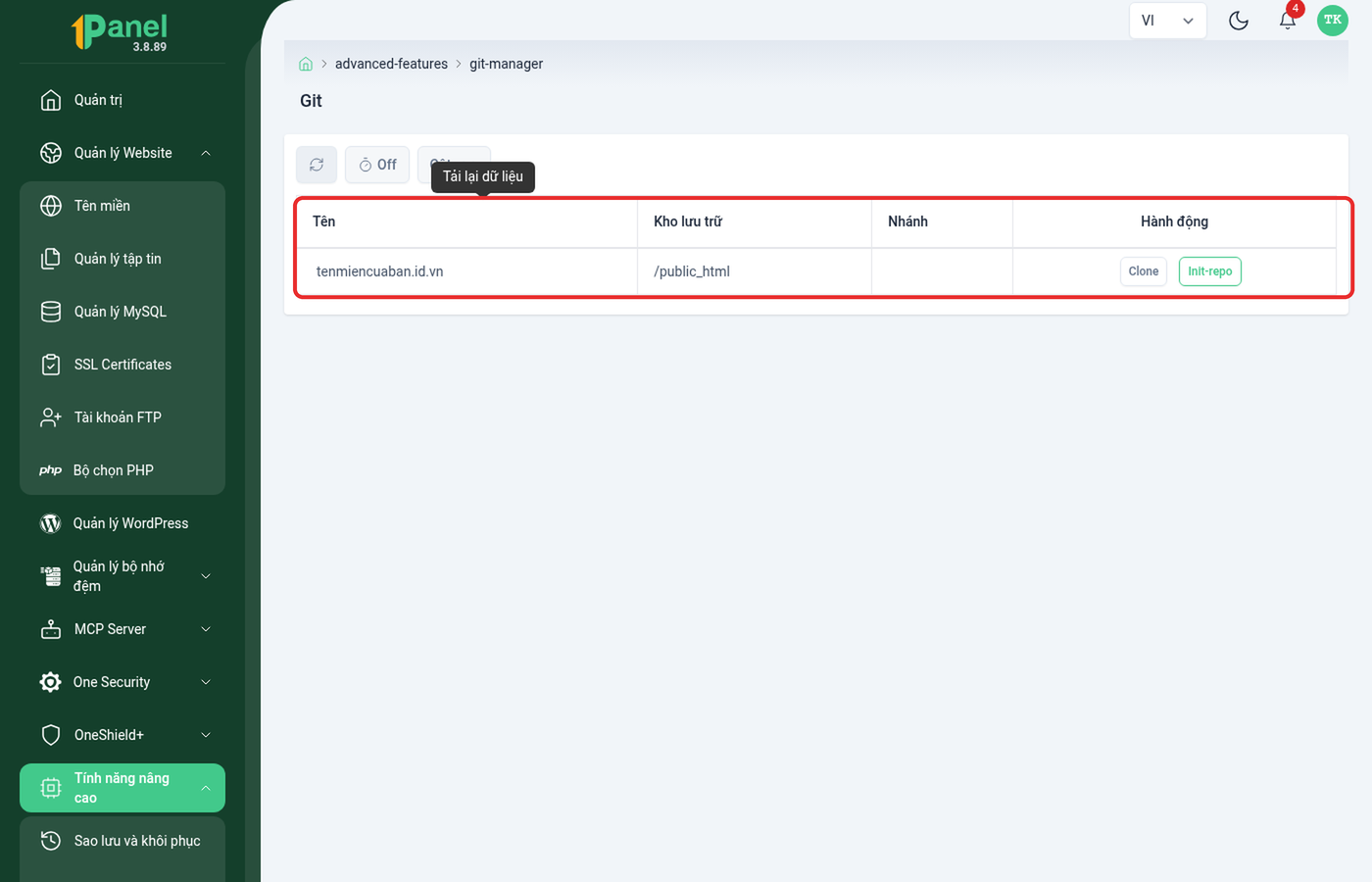Select the tenmiencuaban.id.vn name cell

(466, 271)
